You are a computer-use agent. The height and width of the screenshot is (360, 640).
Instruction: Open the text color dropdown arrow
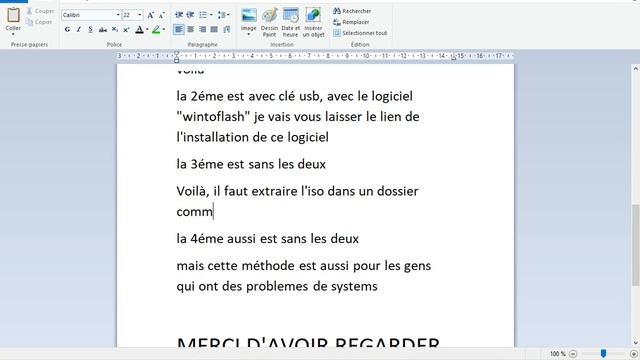(147, 29)
